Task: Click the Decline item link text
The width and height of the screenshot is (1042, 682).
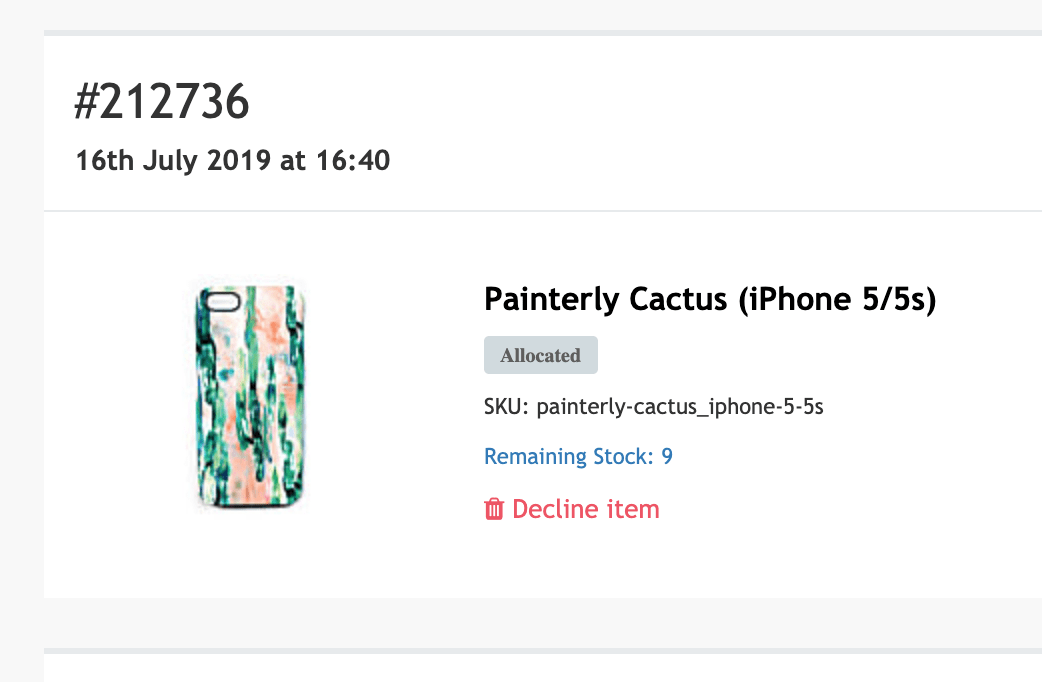Action: pyautogui.click(x=585, y=510)
